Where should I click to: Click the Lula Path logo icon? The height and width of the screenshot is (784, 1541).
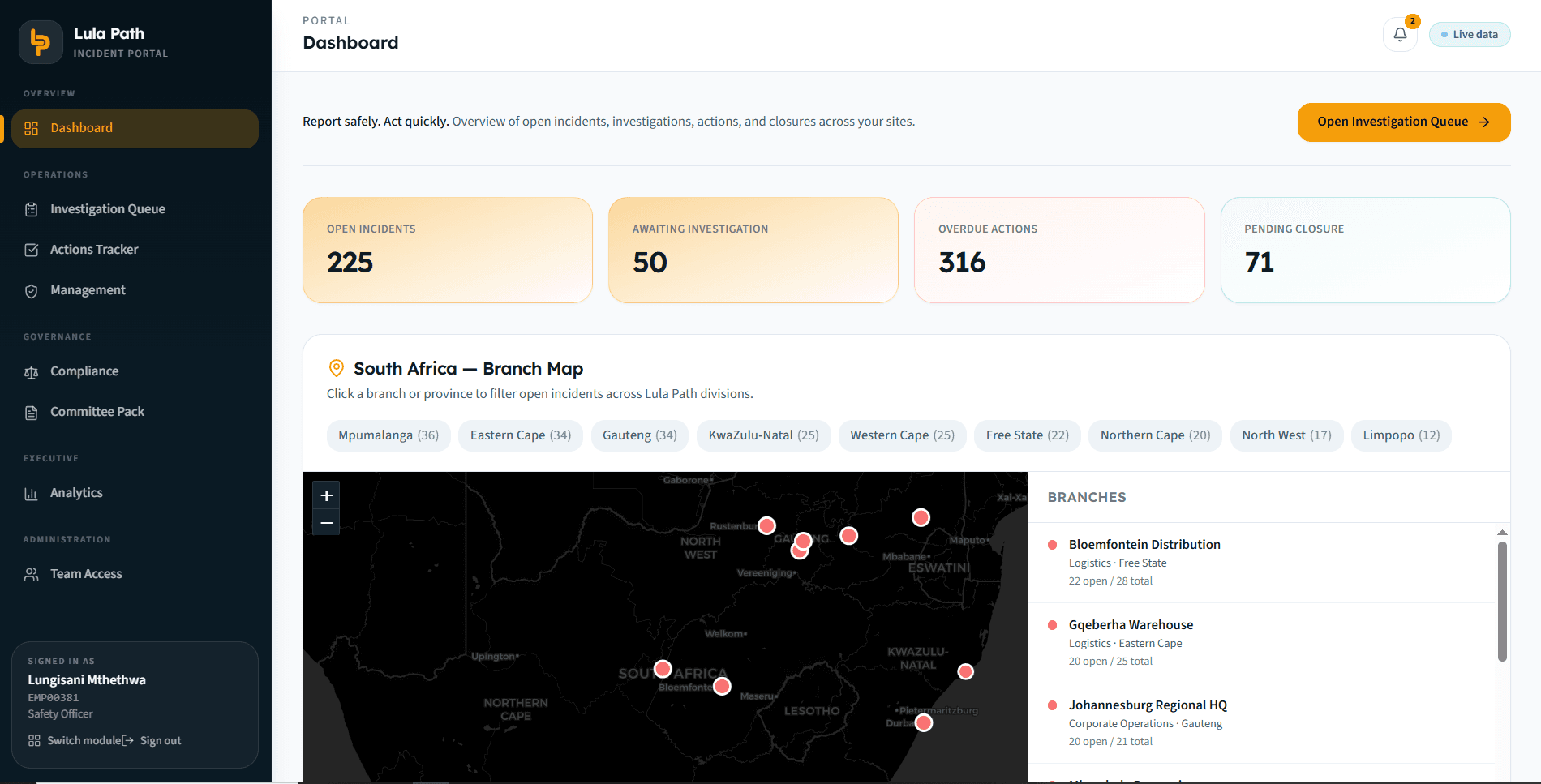click(41, 42)
